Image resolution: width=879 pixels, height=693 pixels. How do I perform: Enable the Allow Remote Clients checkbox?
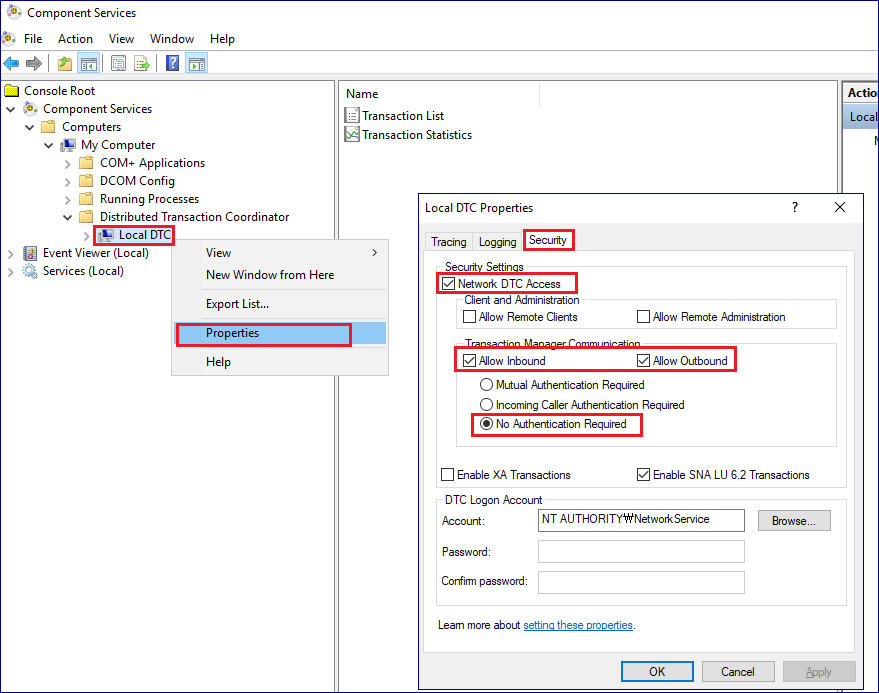click(469, 316)
